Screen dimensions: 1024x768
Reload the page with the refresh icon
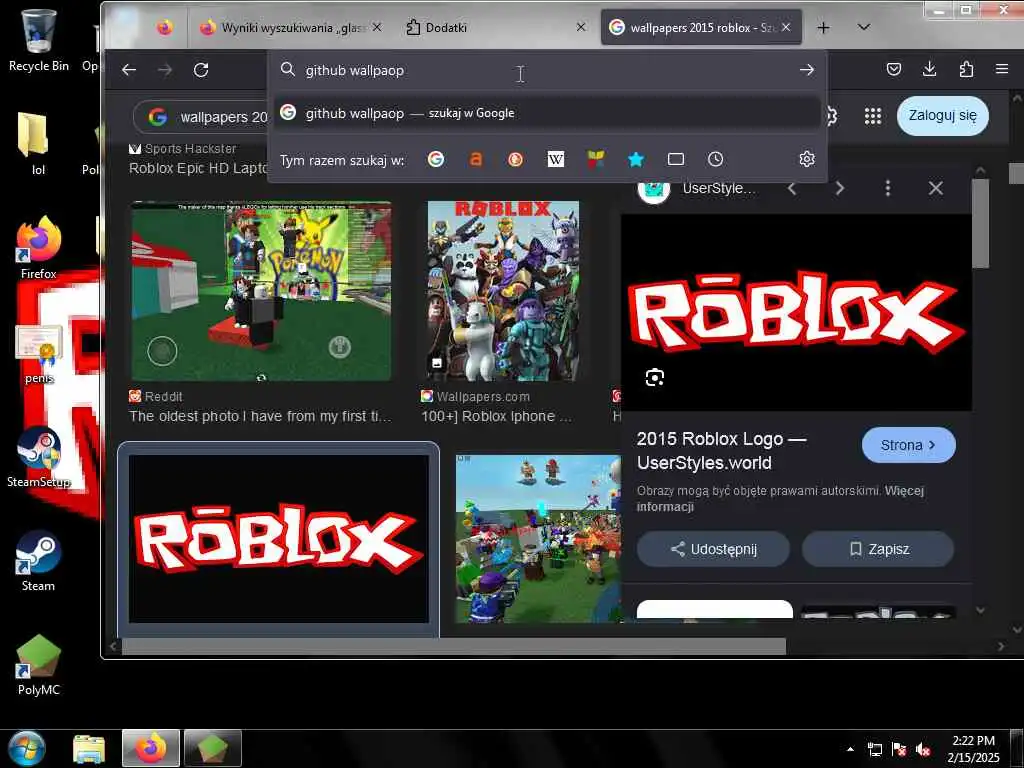[x=200, y=70]
